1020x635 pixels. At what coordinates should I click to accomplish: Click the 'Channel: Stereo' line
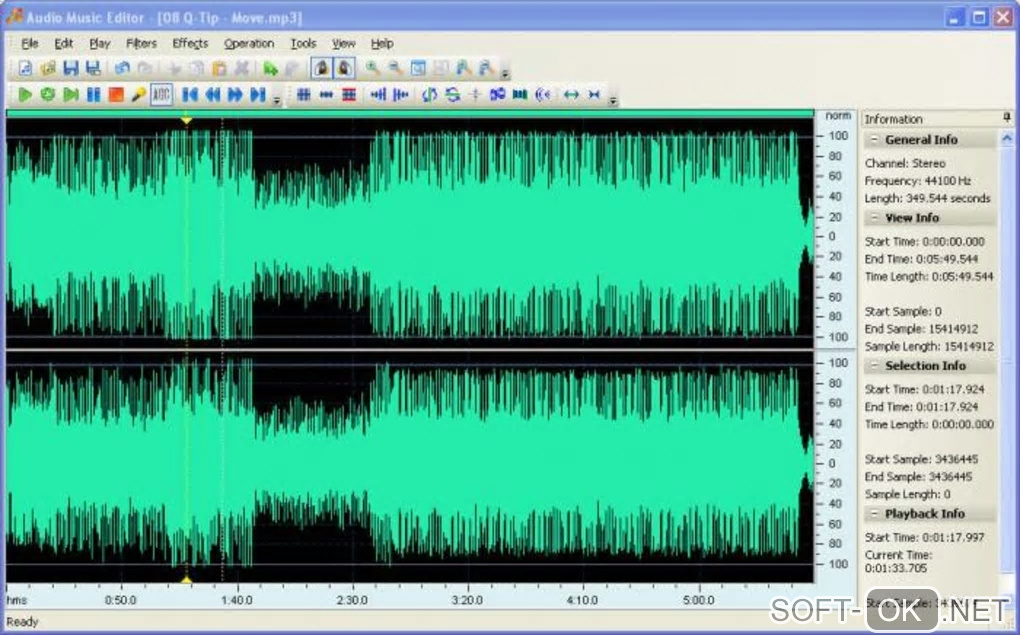[x=905, y=163]
